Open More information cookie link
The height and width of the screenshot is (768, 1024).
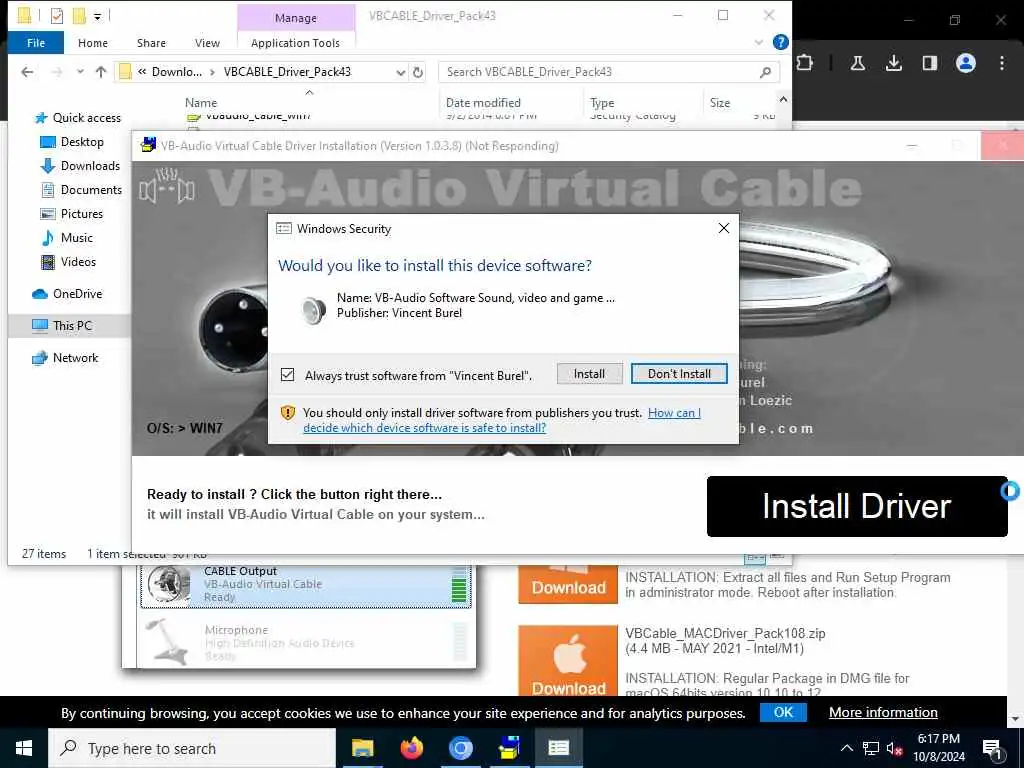click(883, 712)
